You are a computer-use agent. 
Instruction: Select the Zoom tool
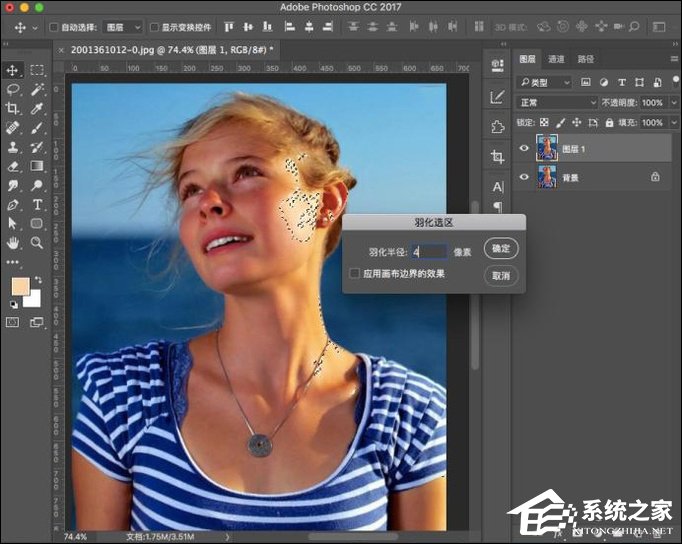pyautogui.click(x=37, y=243)
